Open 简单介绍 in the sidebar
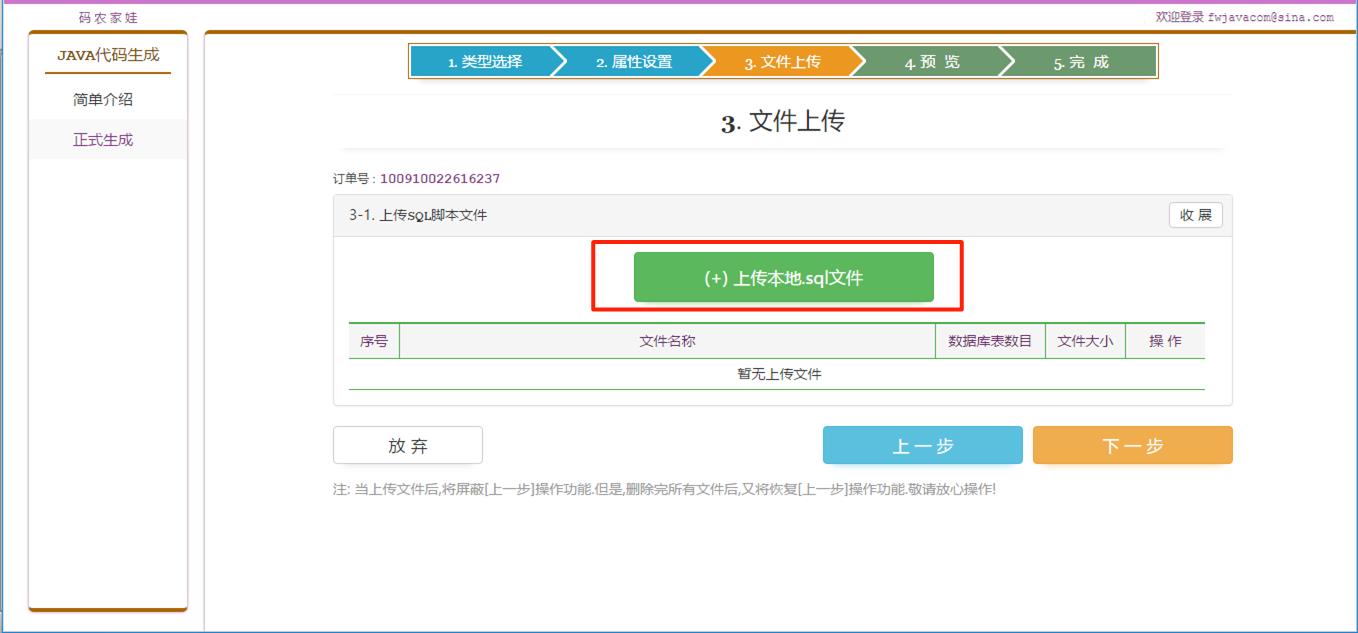The width and height of the screenshot is (1358, 633). [103, 100]
